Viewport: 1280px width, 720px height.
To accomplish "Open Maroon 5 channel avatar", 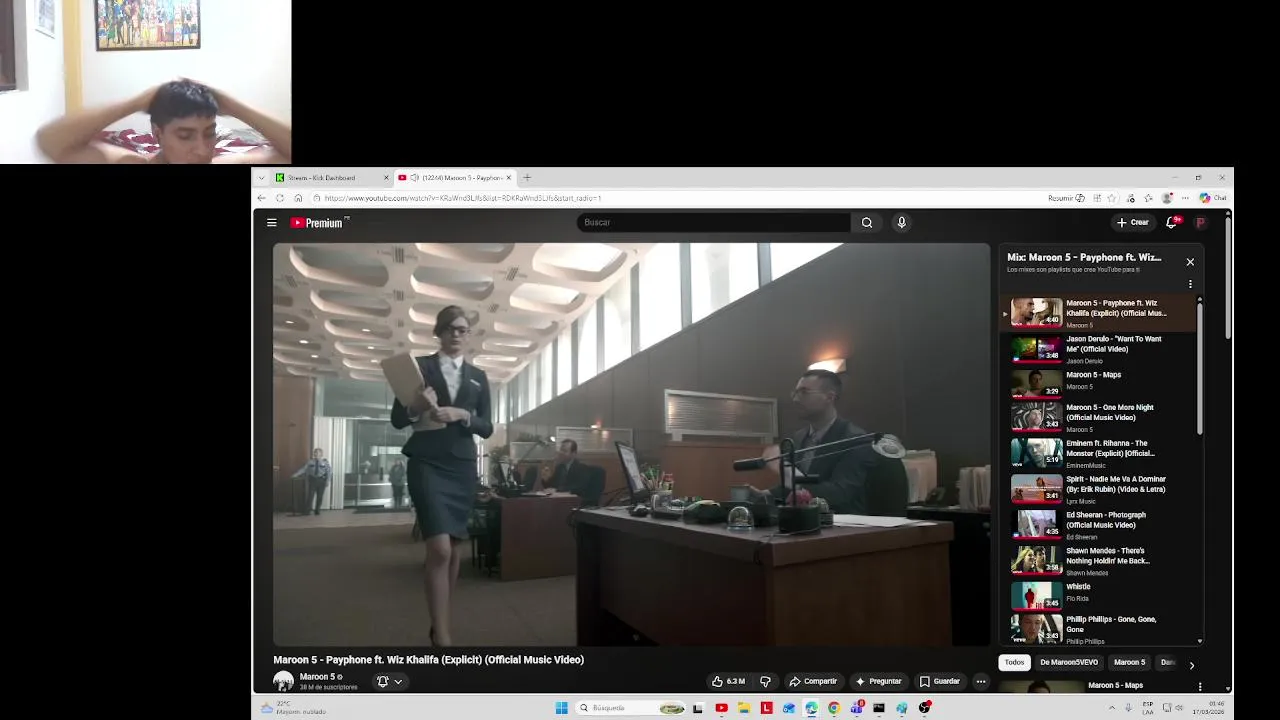I will 284,681.
